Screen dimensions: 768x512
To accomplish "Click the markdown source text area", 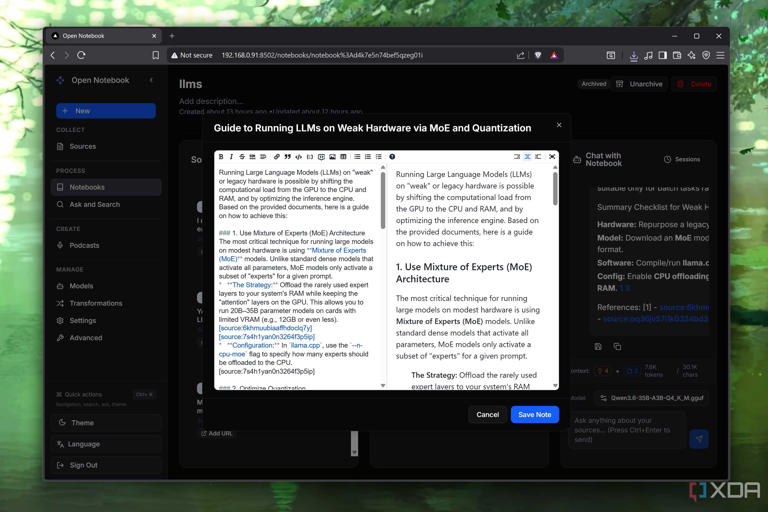I will (297, 277).
